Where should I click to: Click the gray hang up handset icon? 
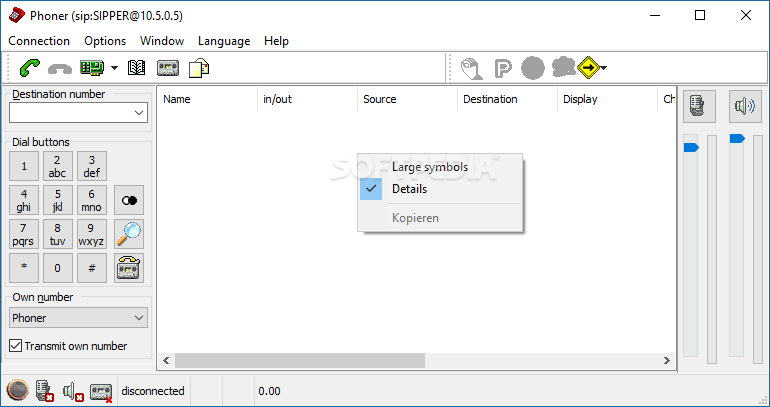point(60,70)
